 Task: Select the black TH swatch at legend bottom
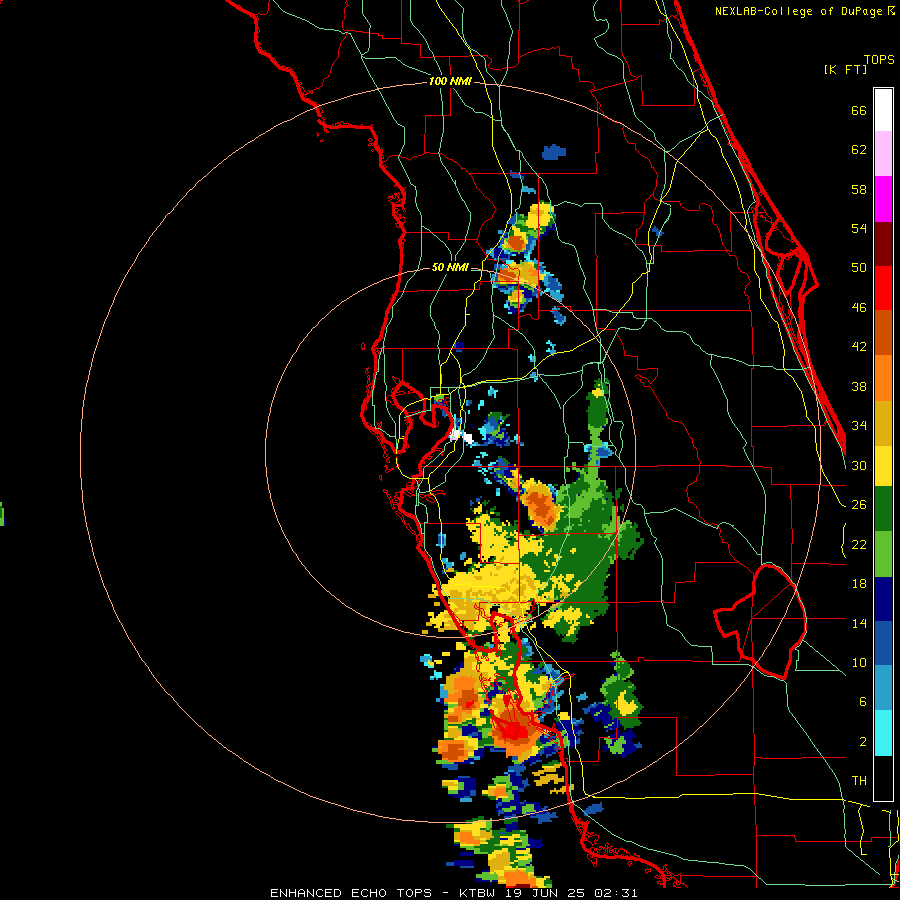pyautogui.click(x=883, y=778)
